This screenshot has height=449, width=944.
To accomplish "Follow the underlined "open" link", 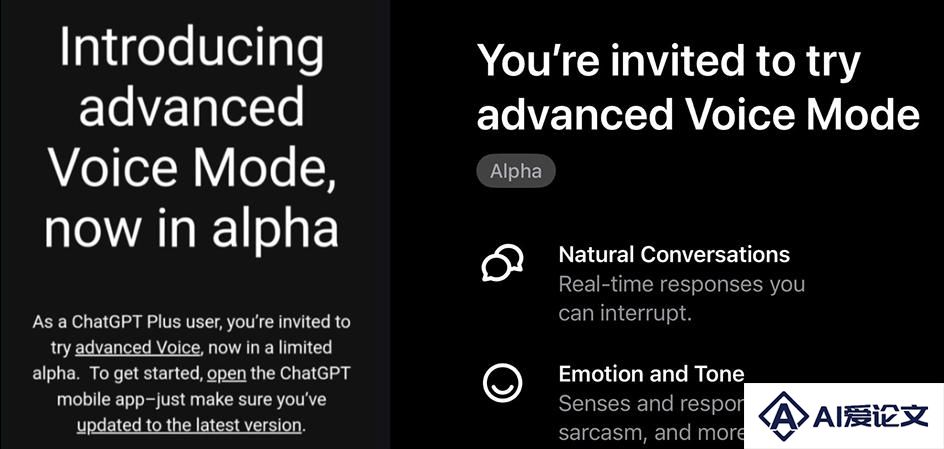I will click(226, 374).
